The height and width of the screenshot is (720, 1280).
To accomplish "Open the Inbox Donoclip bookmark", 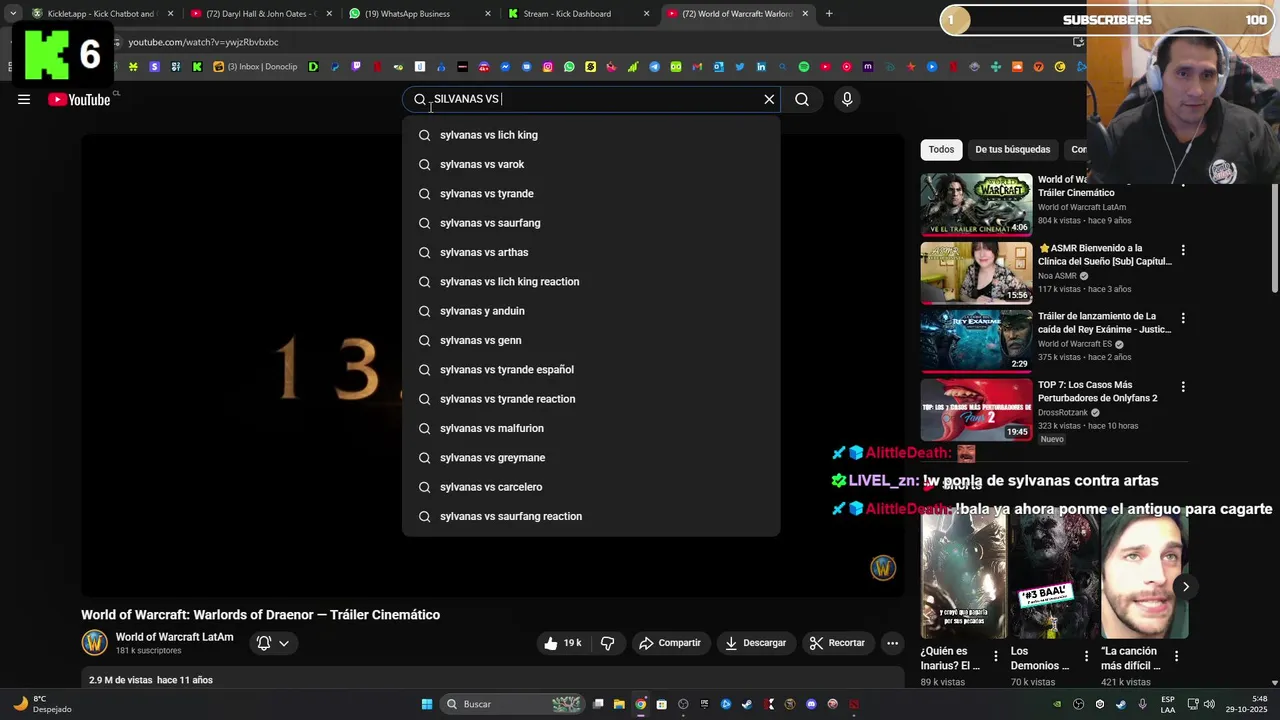I will 256,67.
